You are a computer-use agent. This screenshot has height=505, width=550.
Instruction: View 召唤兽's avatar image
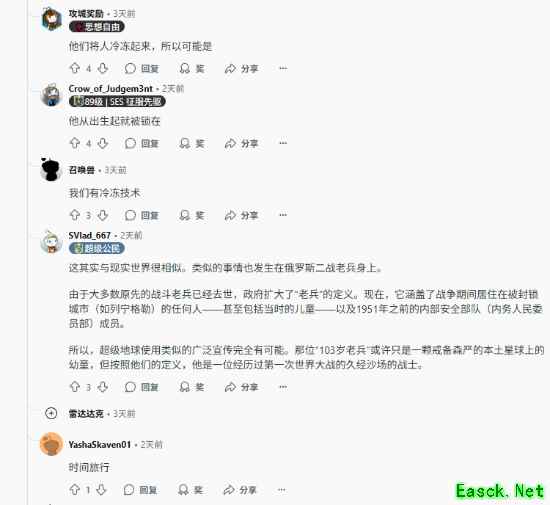[x=51, y=169]
